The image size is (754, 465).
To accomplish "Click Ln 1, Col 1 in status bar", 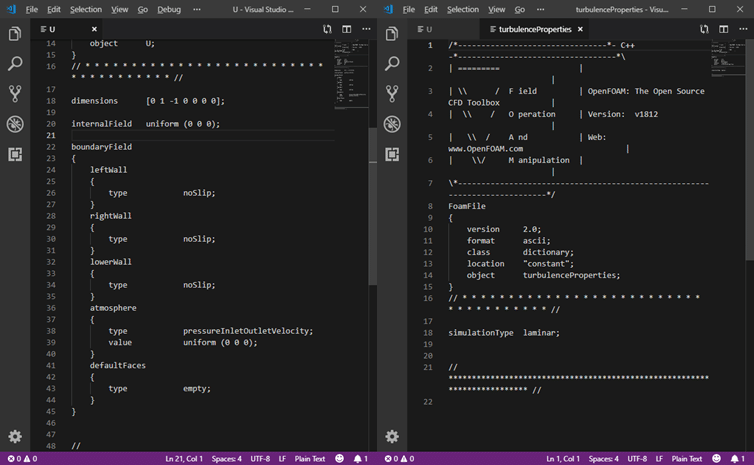I will point(563,459).
